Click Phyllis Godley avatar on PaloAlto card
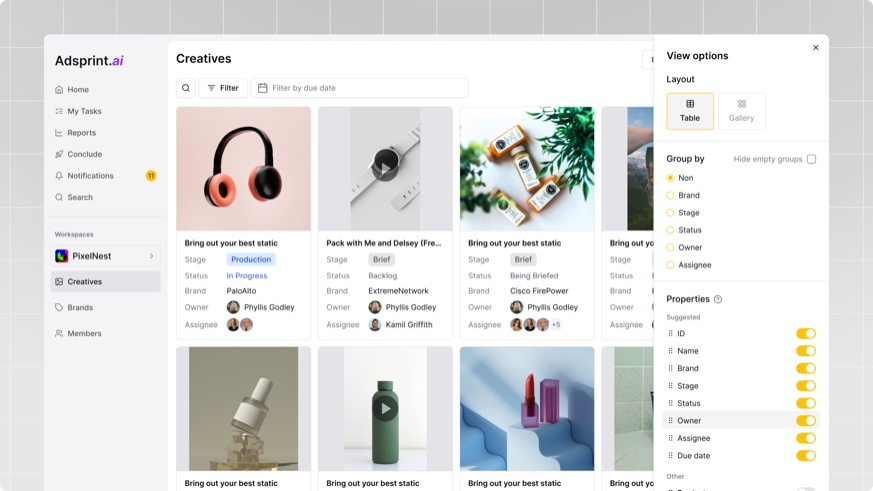 pyautogui.click(x=233, y=307)
